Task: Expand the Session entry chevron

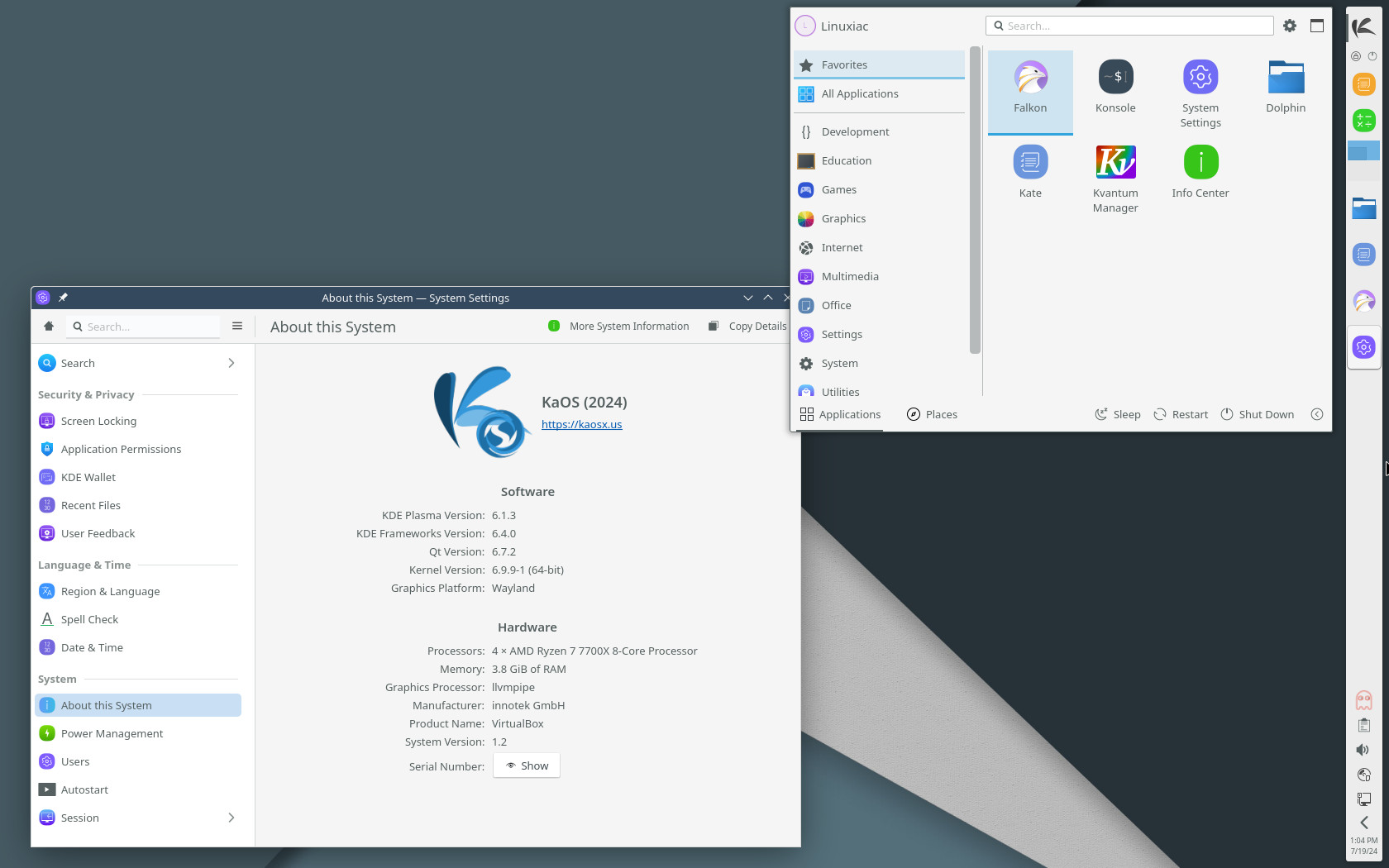Action: click(231, 818)
